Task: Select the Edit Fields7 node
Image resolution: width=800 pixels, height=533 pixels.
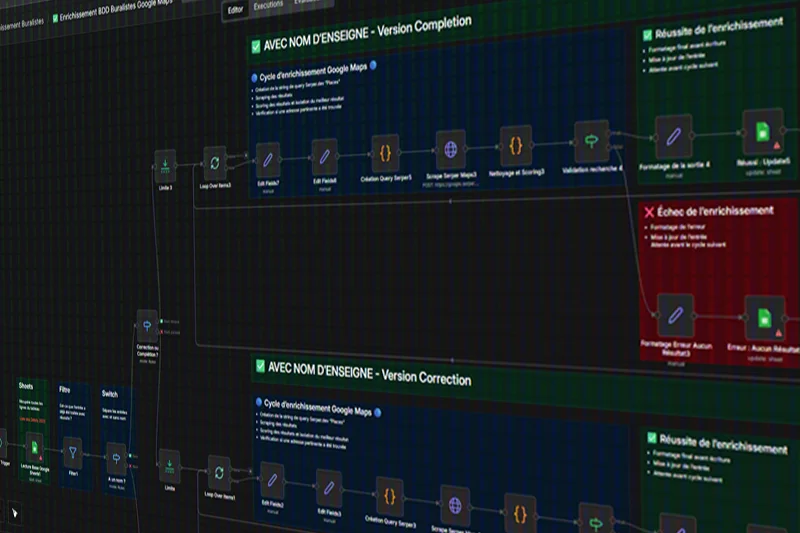Action: tap(267, 159)
